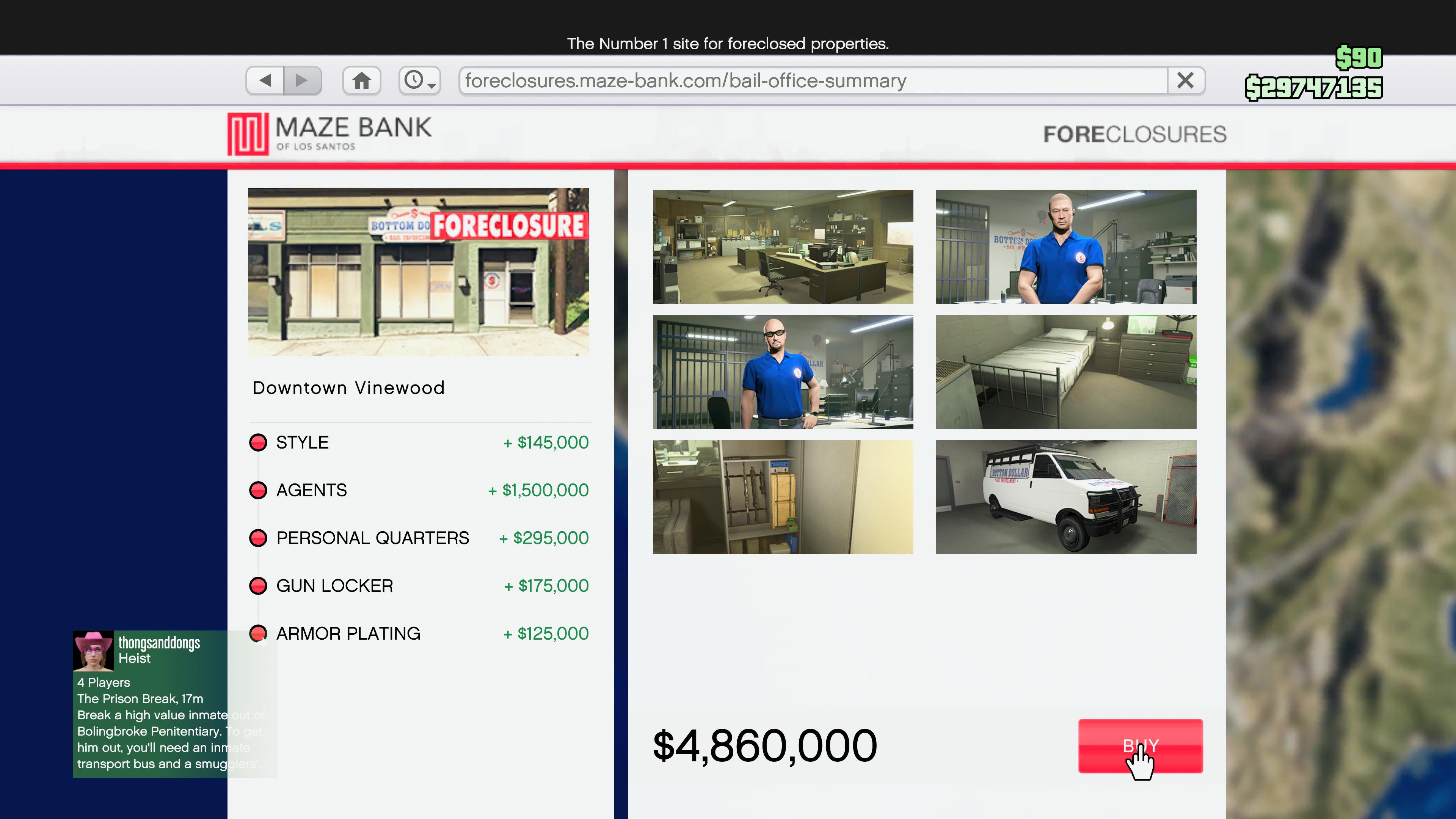Open the browser history clock dropdown
The height and width of the screenshot is (819, 1456).
[x=419, y=80]
